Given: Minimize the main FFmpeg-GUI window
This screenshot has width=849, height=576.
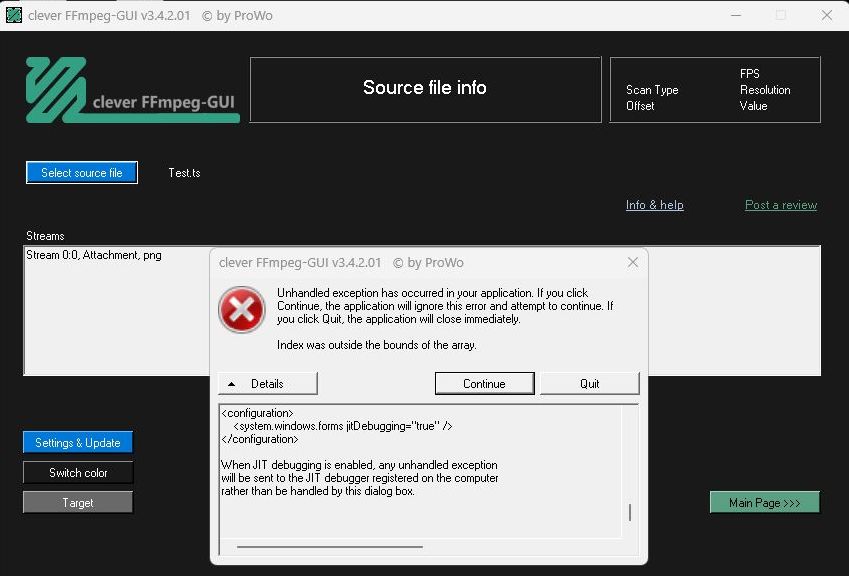Looking at the screenshot, I should tap(736, 15).
